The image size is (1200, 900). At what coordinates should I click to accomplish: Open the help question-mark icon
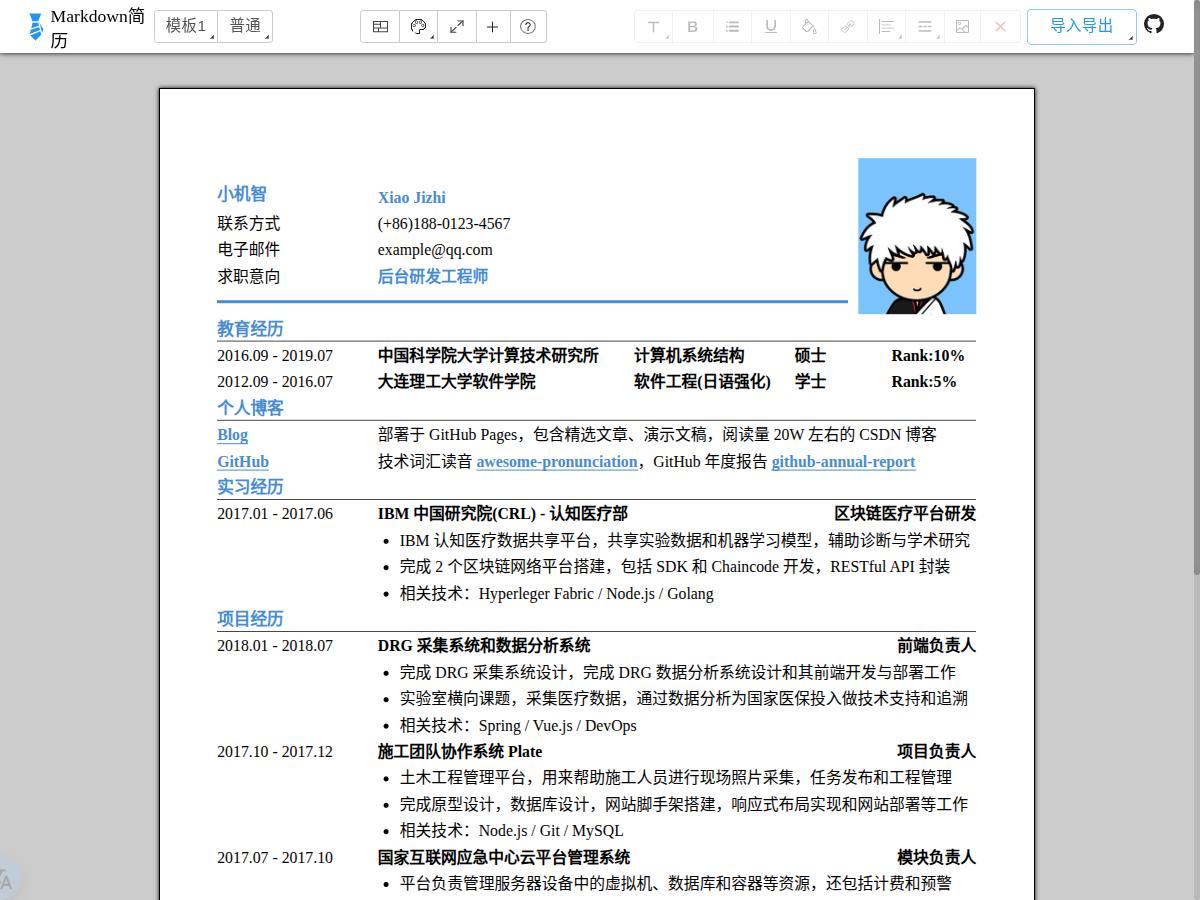(x=529, y=26)
